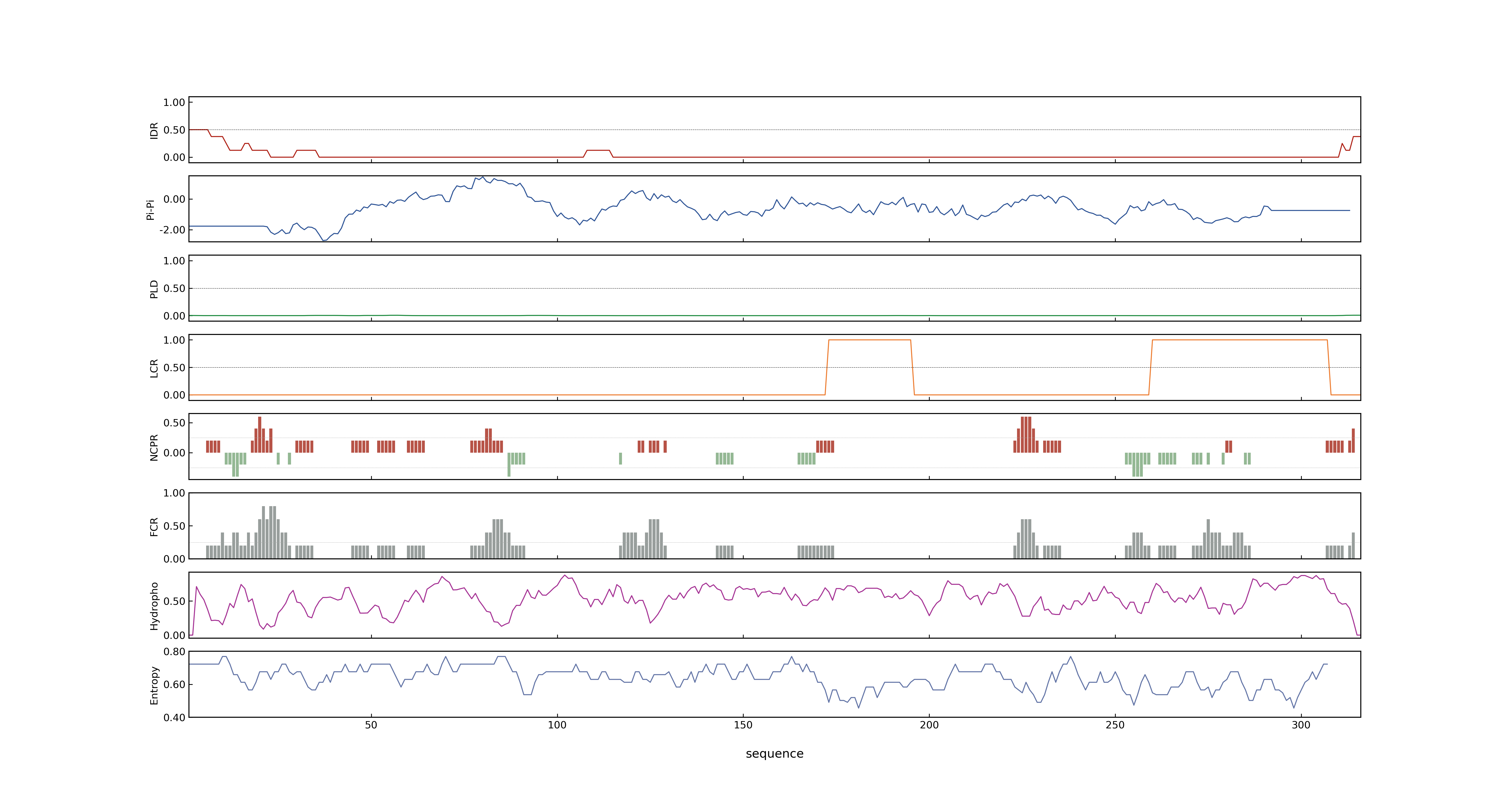The image size is (1512, 806).
Task: Click the 0.60 tick on Entropy axis
Action: click(x=174, y=685)
